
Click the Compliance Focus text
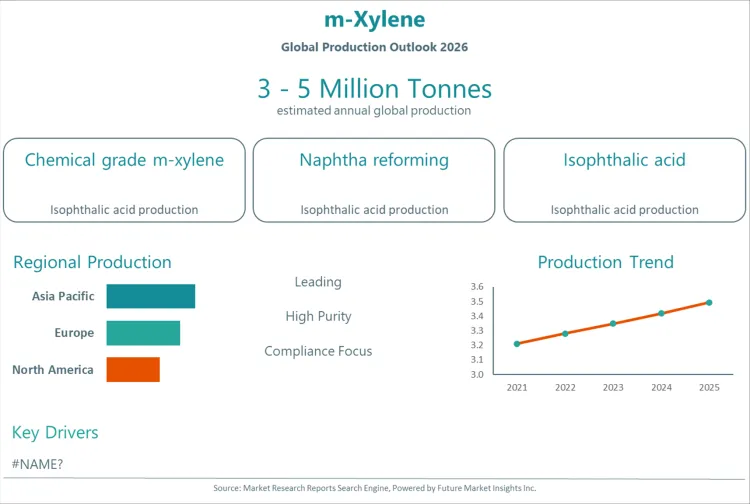tap(318, 351)
